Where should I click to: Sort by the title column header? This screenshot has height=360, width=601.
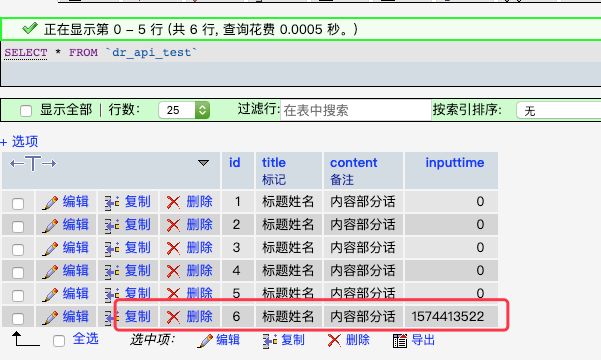[274, 163]
